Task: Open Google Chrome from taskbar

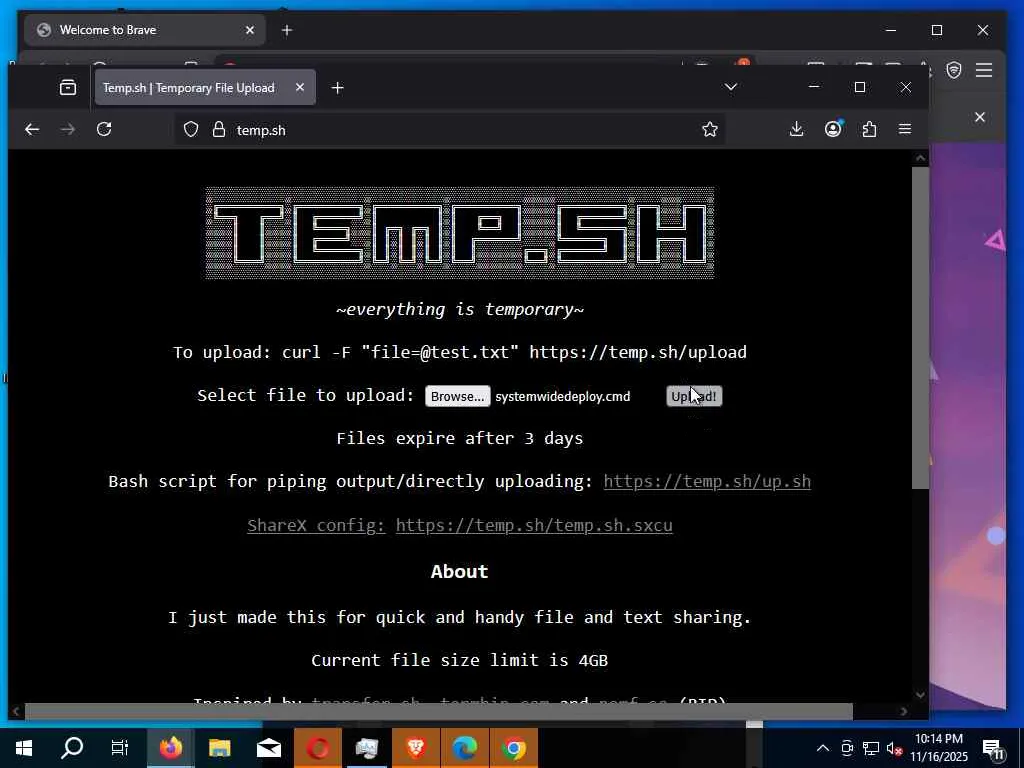Action: (x=514, y=748)
